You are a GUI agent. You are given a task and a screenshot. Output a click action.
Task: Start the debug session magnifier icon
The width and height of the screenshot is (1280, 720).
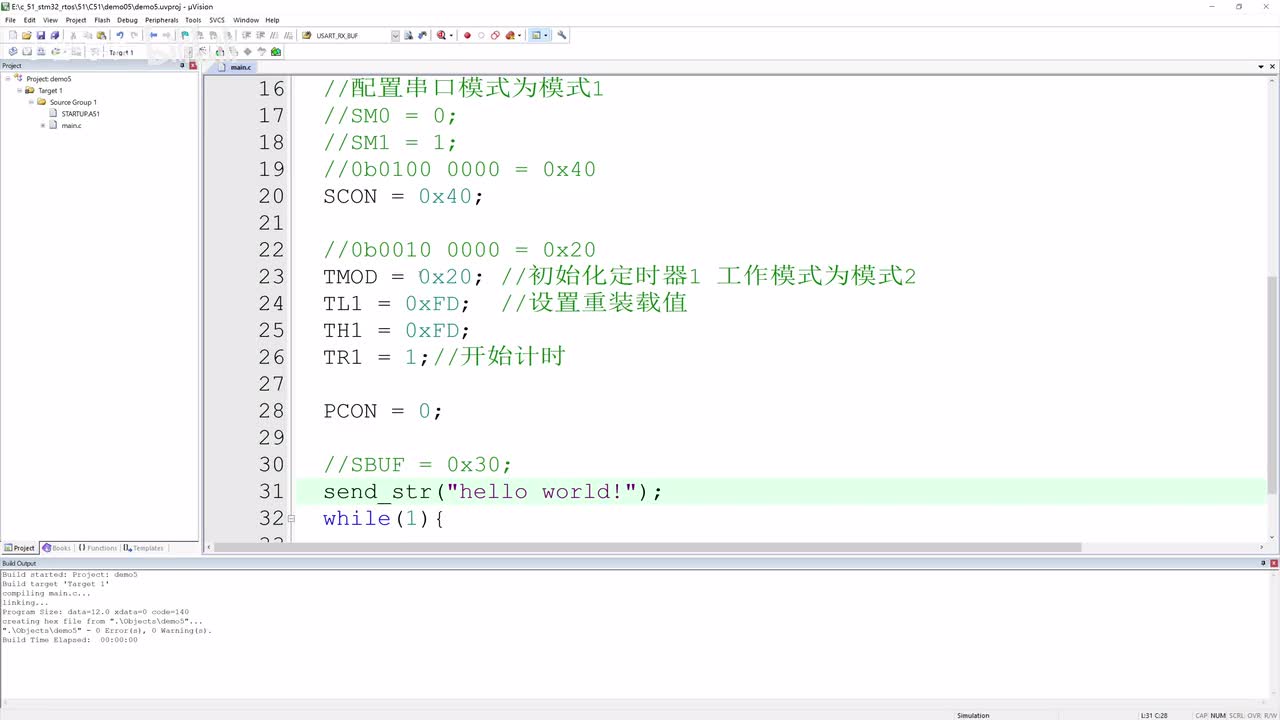(x=441, y=35)
